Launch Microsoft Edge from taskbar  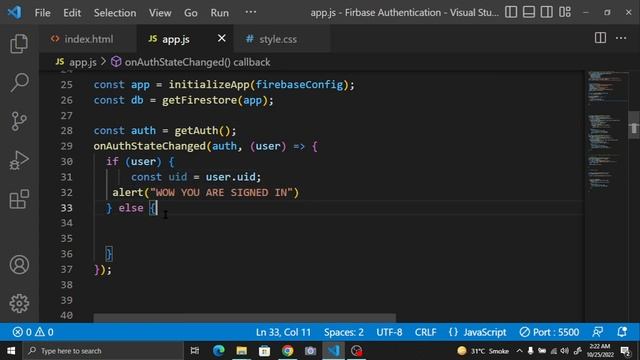pos(218,351)
